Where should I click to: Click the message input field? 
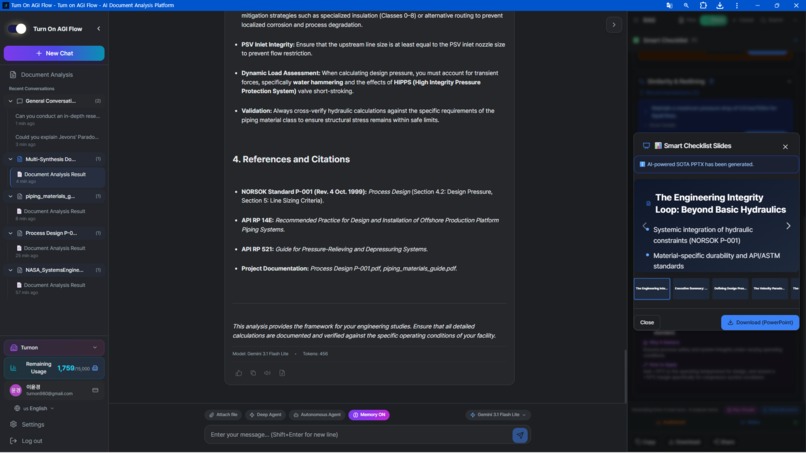tap(358, 435)
